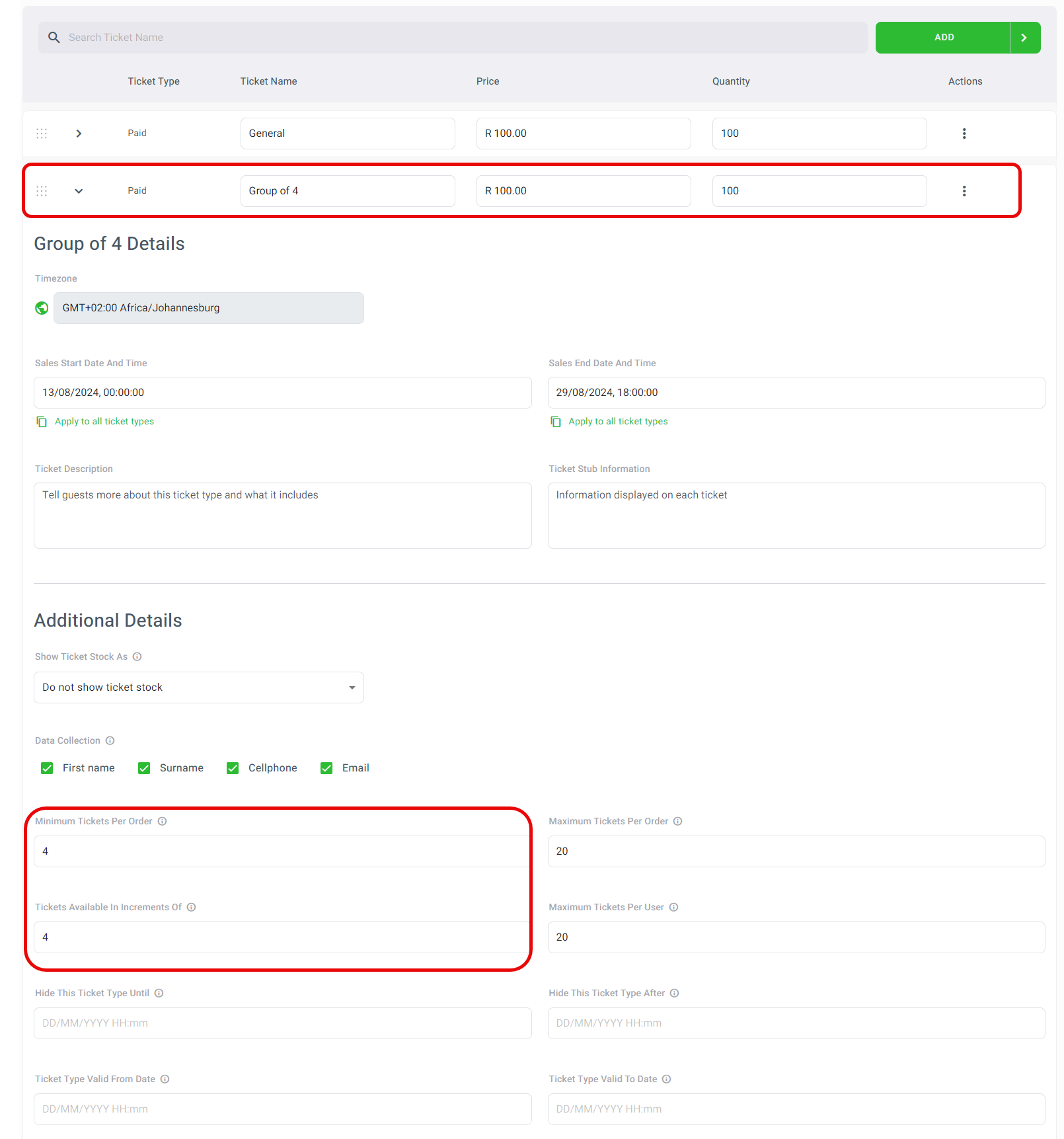Show info for Maximum Tickets Per Order
The width and height of the screenshot is (1064, 1139).
[x=677, y=822]
